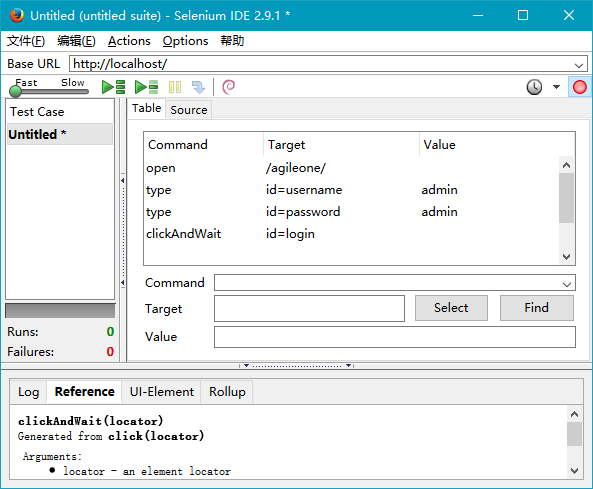Switch to the Source tab
593x489 pixels.
click(189, 110)
